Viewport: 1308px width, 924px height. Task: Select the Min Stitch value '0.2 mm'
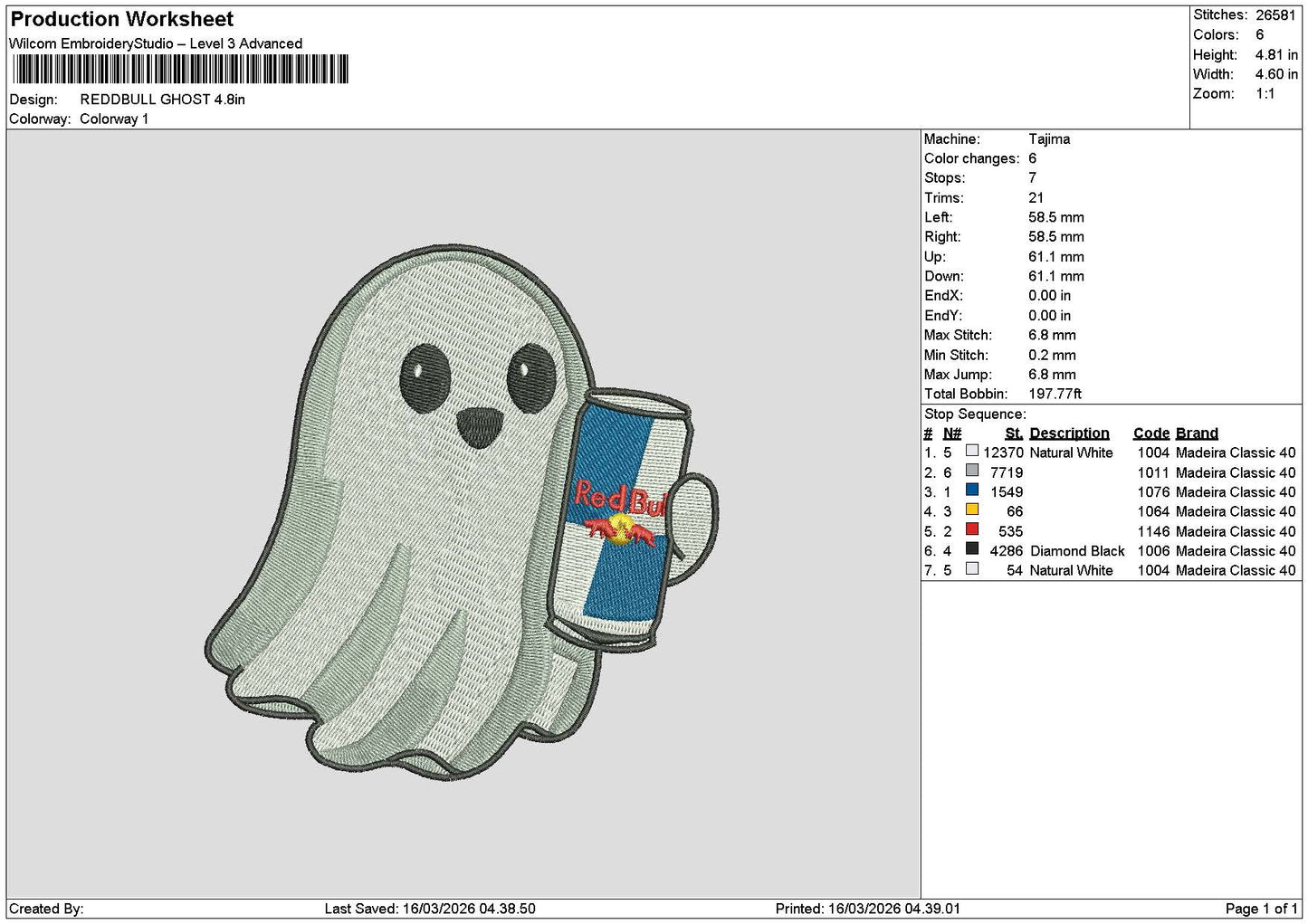(1052, 356)
